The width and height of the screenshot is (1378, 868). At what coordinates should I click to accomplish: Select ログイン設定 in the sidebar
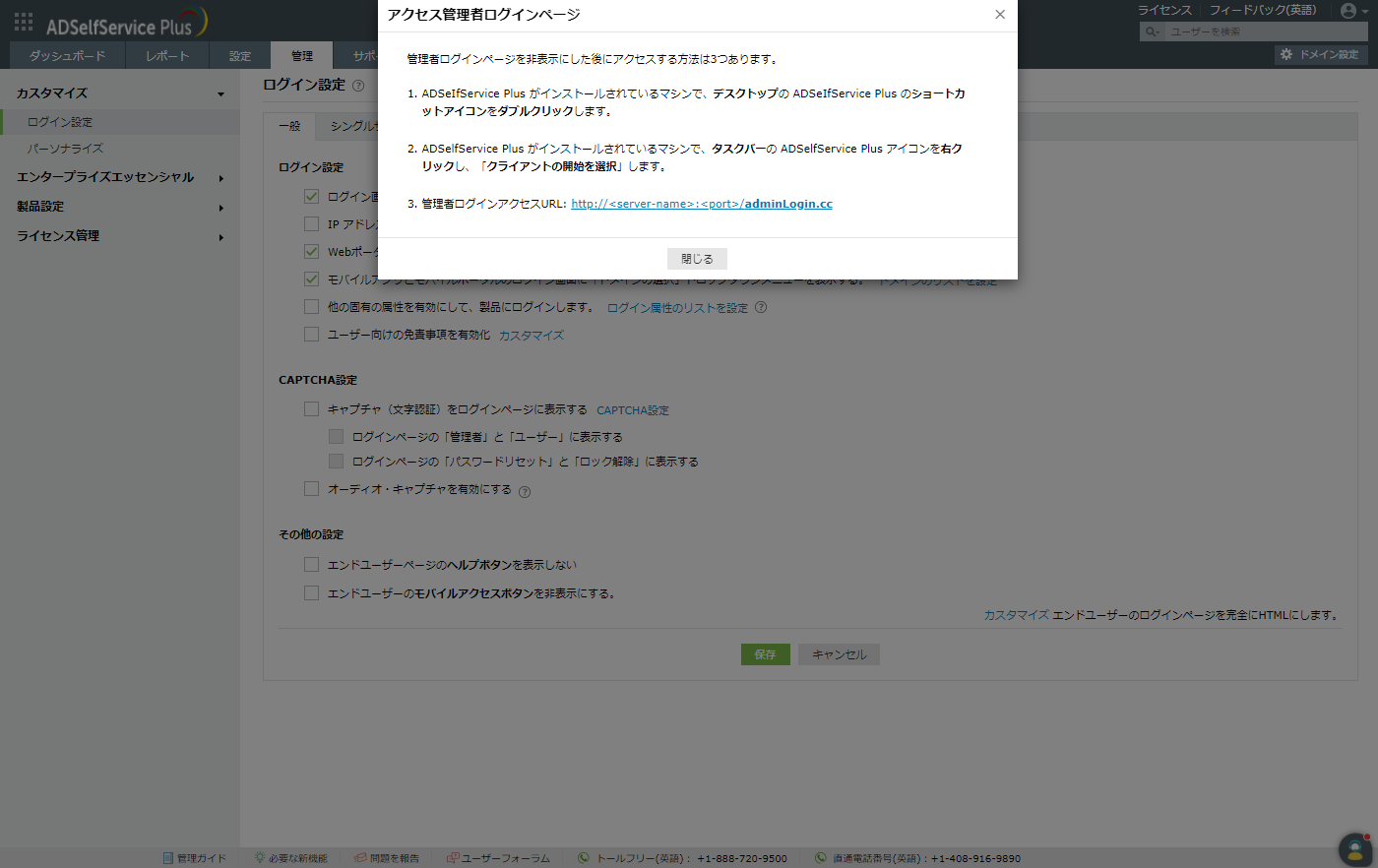[x=120, y=122]
